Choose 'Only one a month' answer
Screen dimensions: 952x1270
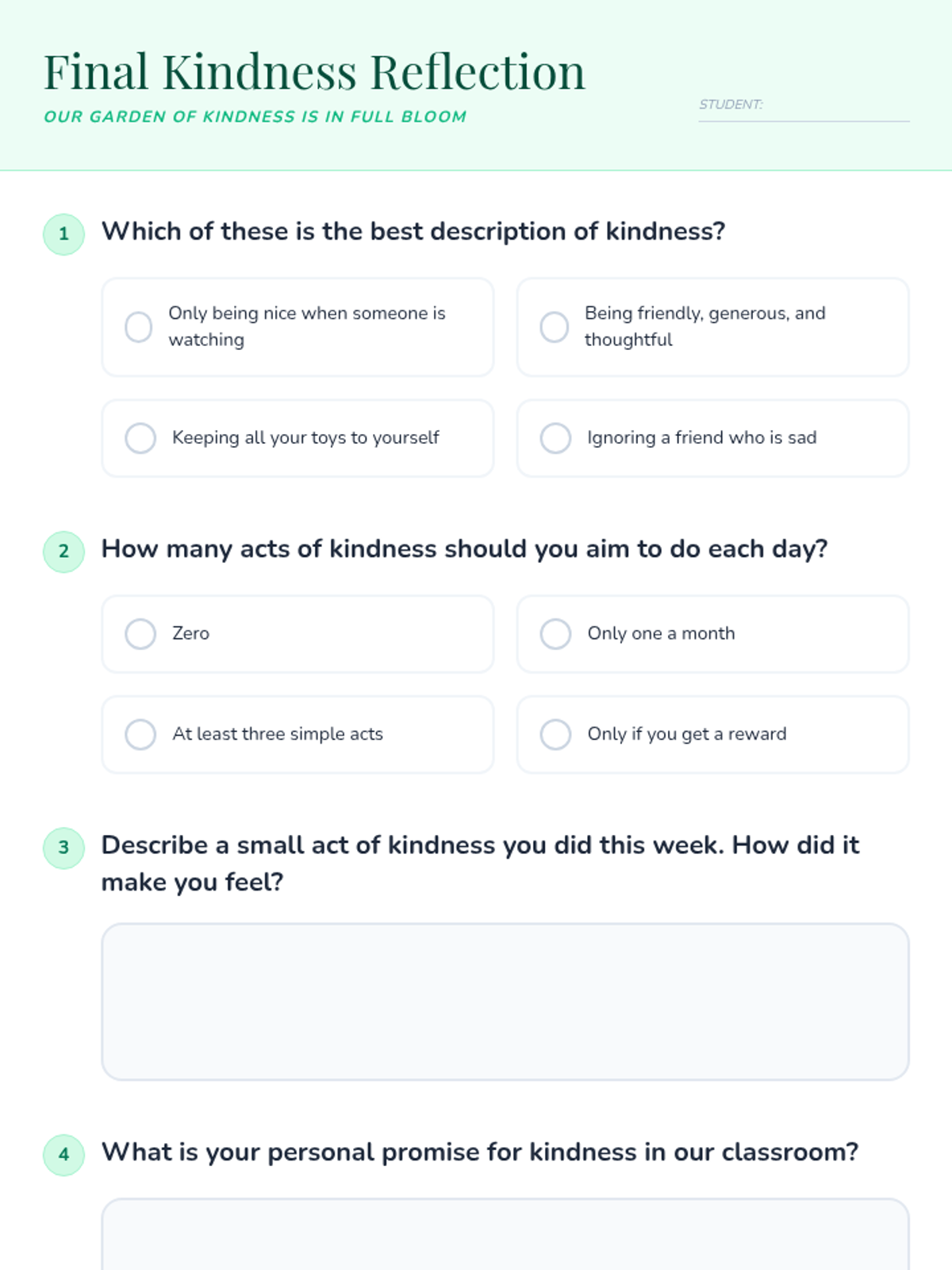pyautogui.click(x=712, y=634)
